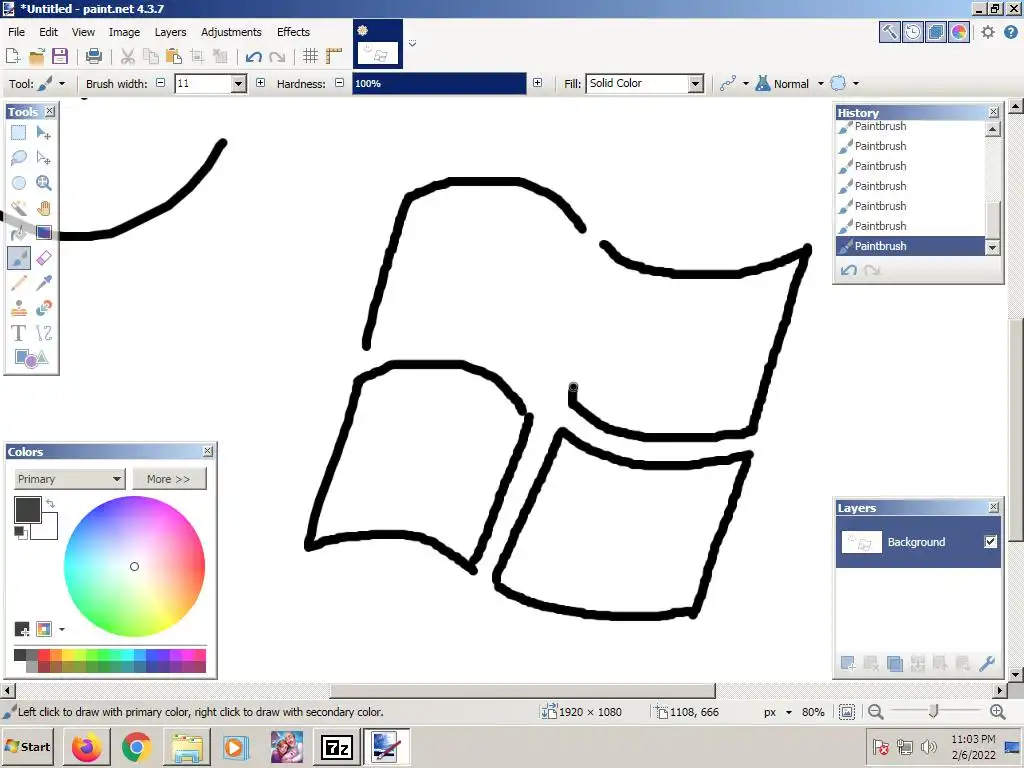Open layer properties wrench button

pos(987,664)
